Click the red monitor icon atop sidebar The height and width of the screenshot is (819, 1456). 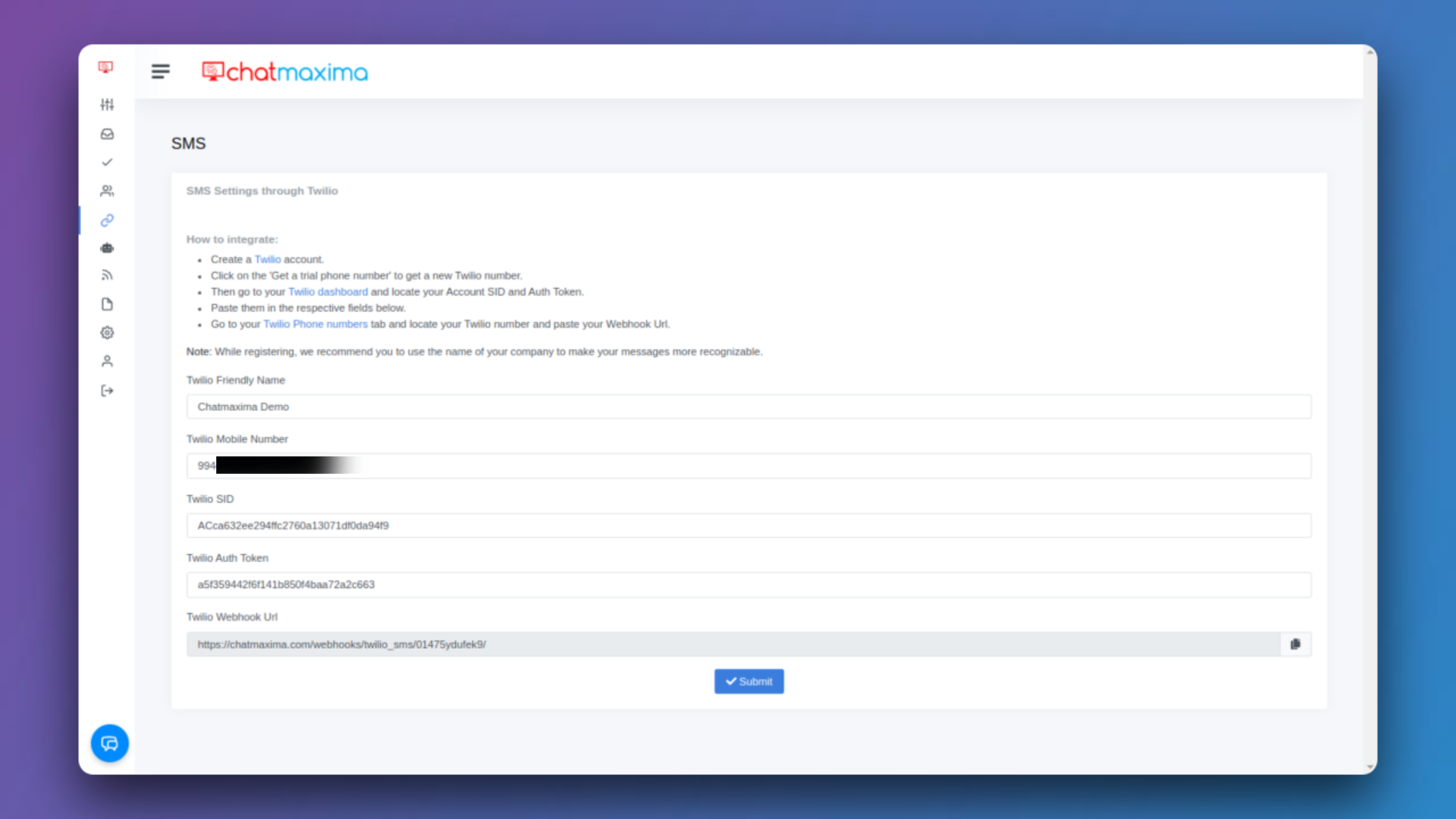tap(105, 67)
